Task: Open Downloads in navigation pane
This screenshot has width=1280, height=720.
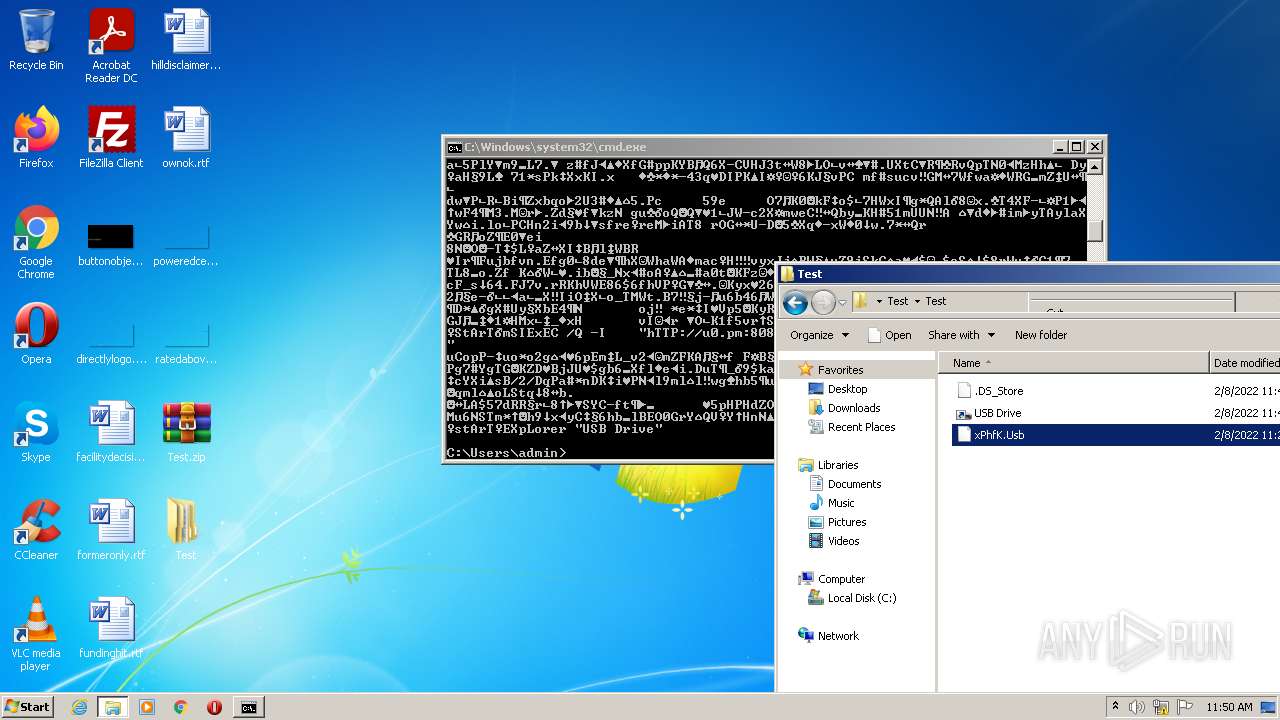Action: 853,408
